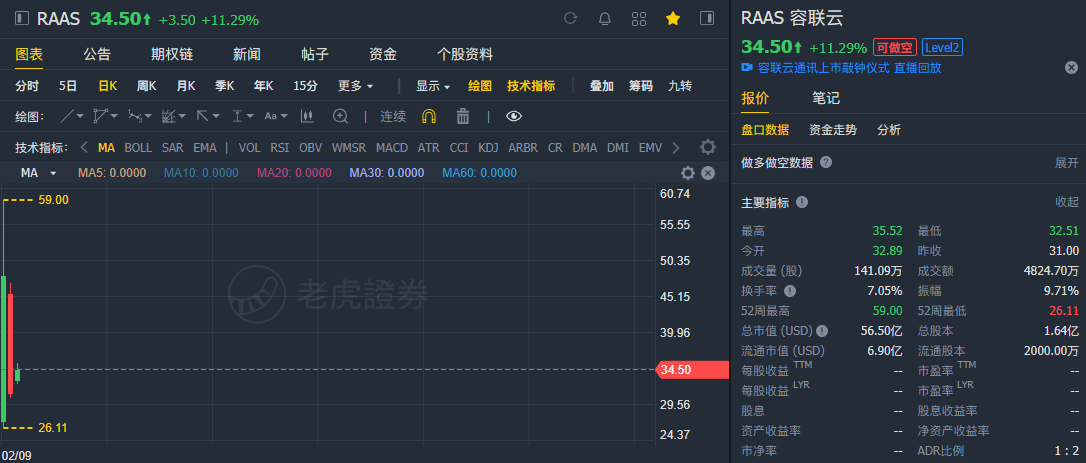The width and height of the screenshot is (1086, 463).
Task: Expand the line tool dropdown arrow
Action: (x=80, y=116)
